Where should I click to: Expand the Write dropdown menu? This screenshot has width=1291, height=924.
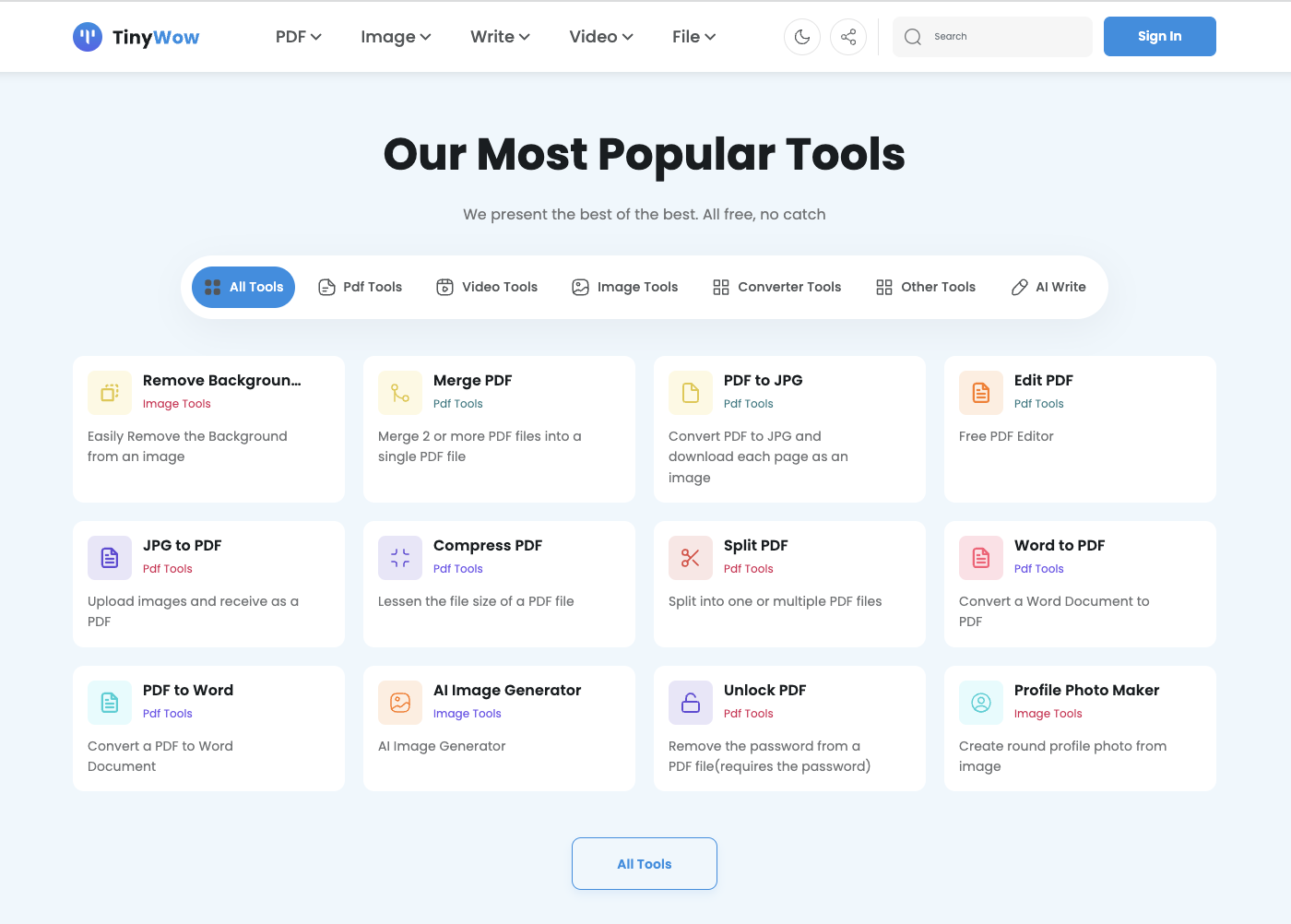click(500, 37)
